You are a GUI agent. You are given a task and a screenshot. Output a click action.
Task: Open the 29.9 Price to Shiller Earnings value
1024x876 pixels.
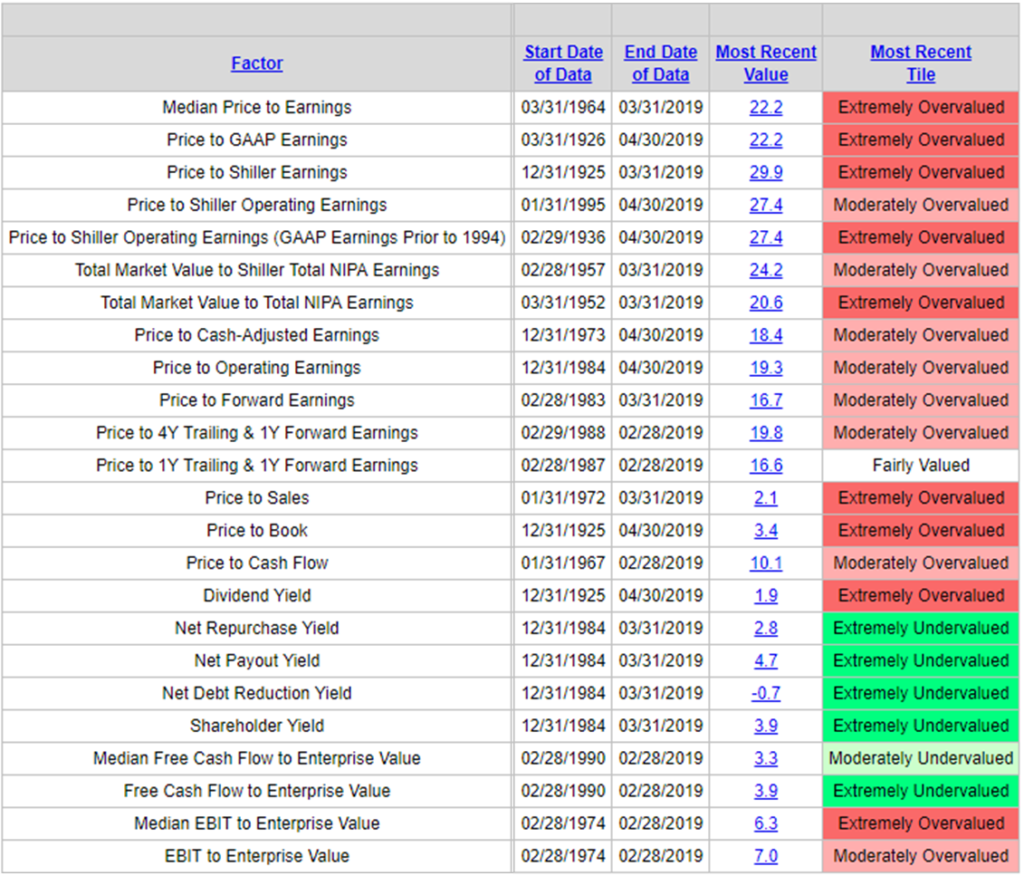(766, 172)
